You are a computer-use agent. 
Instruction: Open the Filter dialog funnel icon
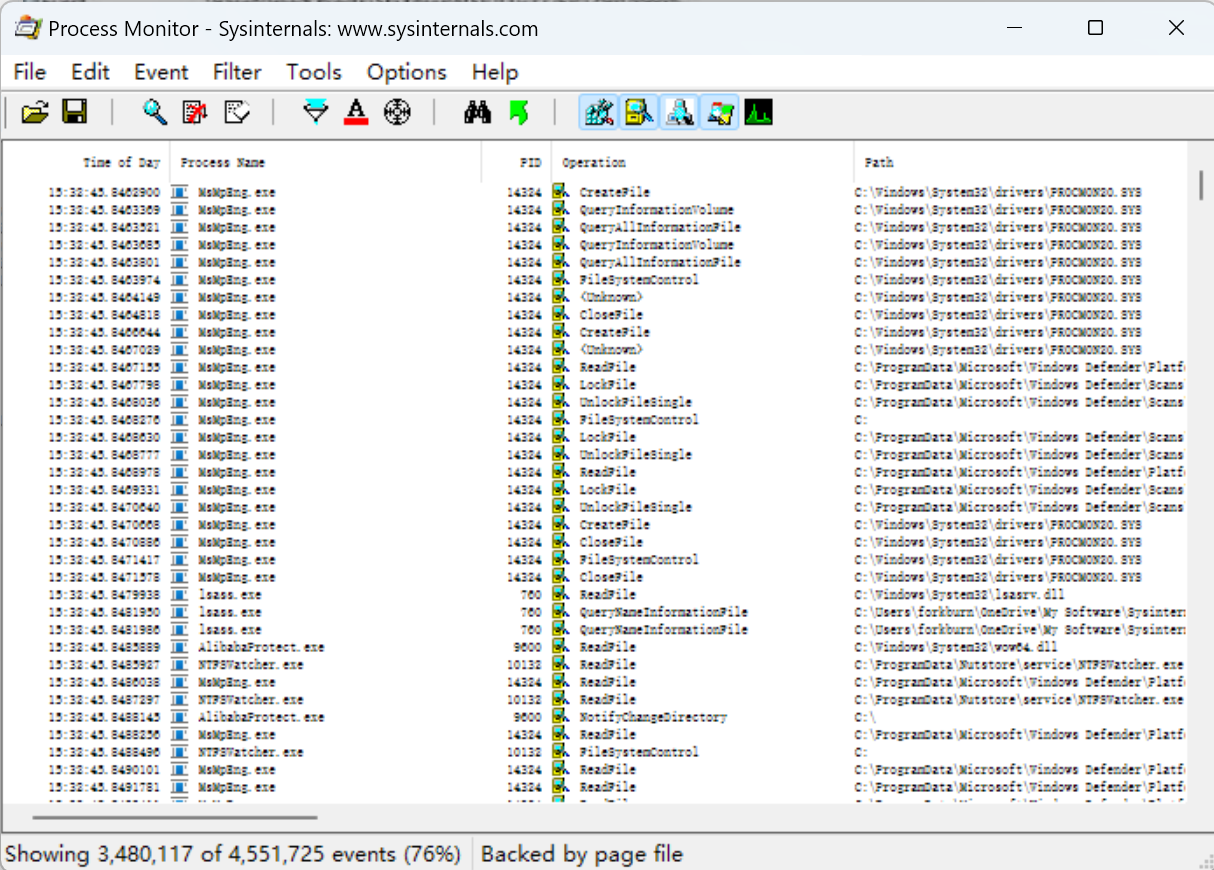coord(316,112)
